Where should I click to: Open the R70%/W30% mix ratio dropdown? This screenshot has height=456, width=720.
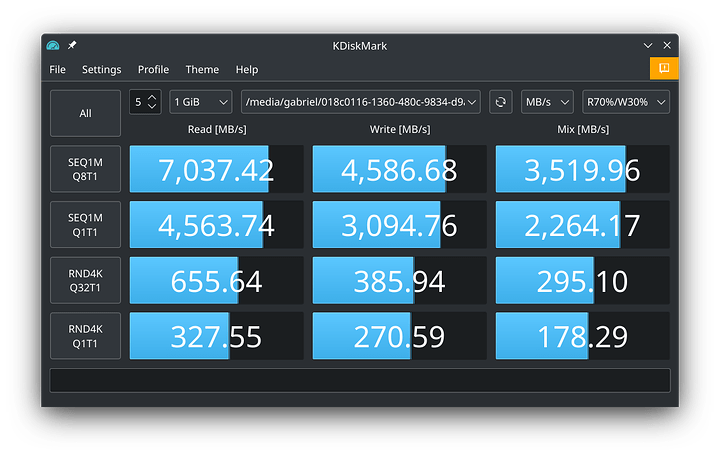[626, 102]
